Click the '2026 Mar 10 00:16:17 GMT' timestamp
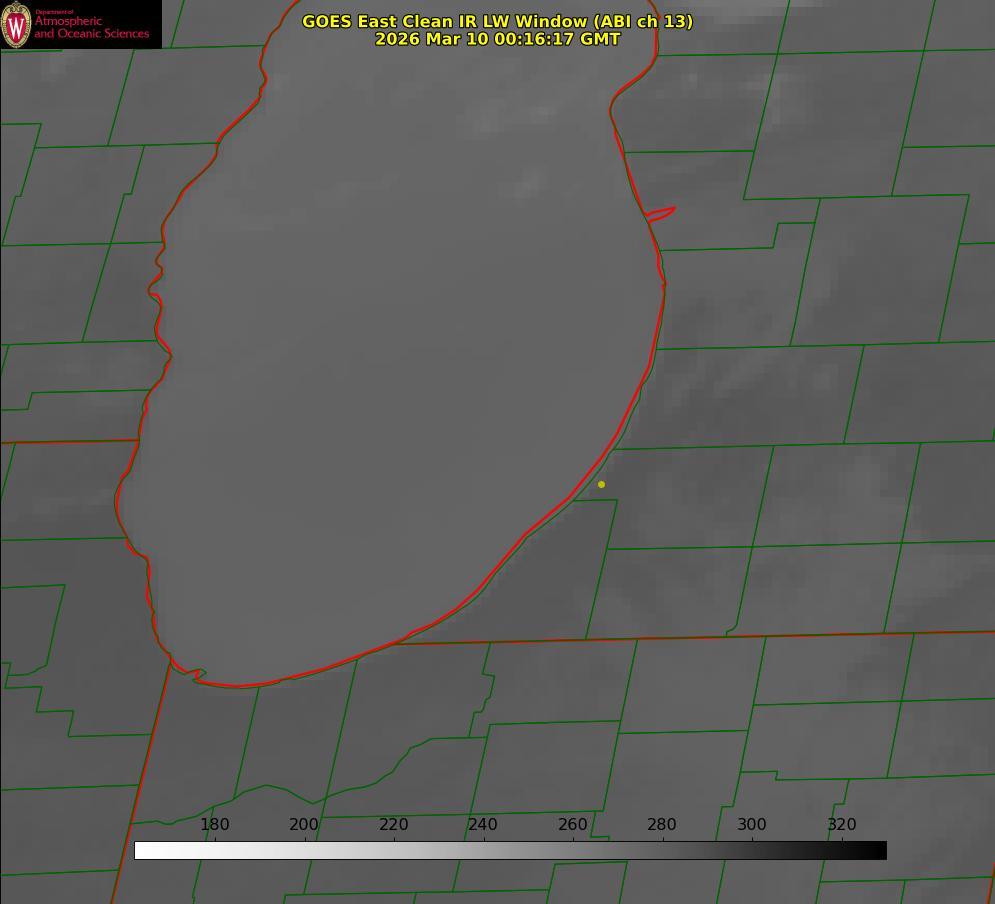995x904 pixels. (497, 39)
